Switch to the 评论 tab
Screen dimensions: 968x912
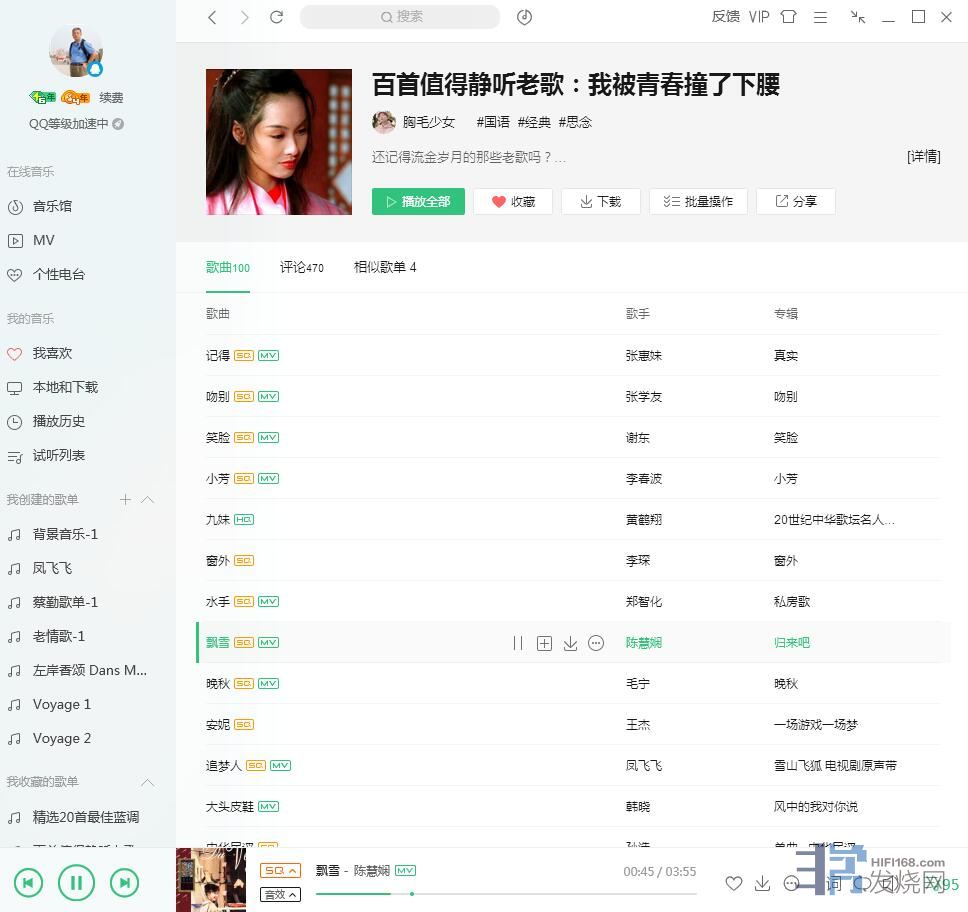coord(301,267)
